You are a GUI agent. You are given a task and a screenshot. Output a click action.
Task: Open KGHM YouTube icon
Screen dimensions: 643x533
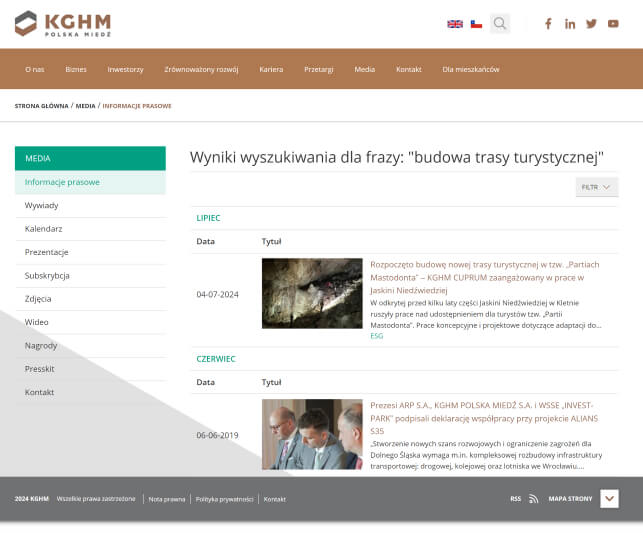[613, 24]
